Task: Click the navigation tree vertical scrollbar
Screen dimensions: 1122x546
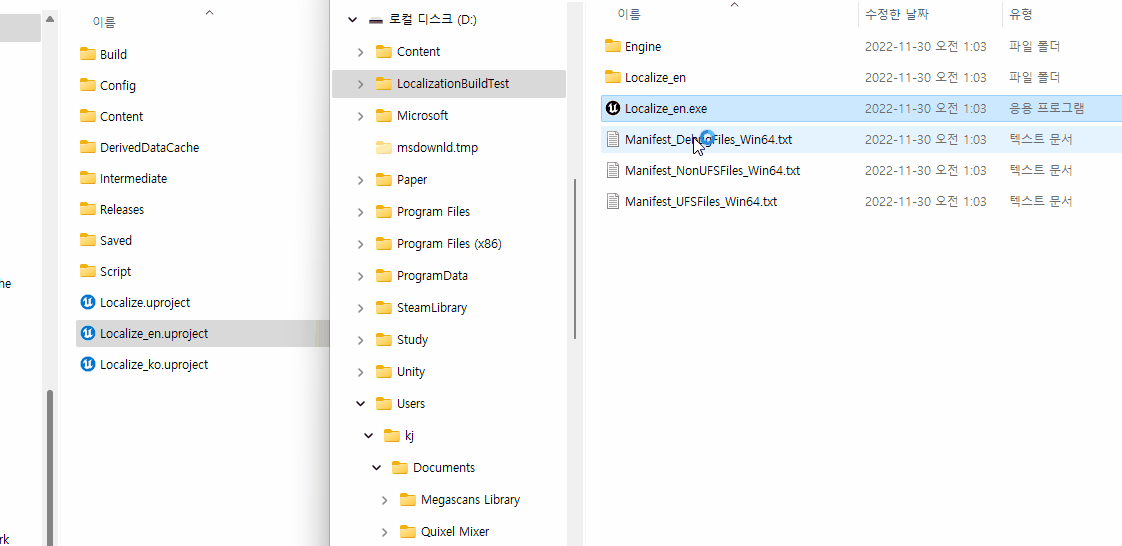Action: 575,260
